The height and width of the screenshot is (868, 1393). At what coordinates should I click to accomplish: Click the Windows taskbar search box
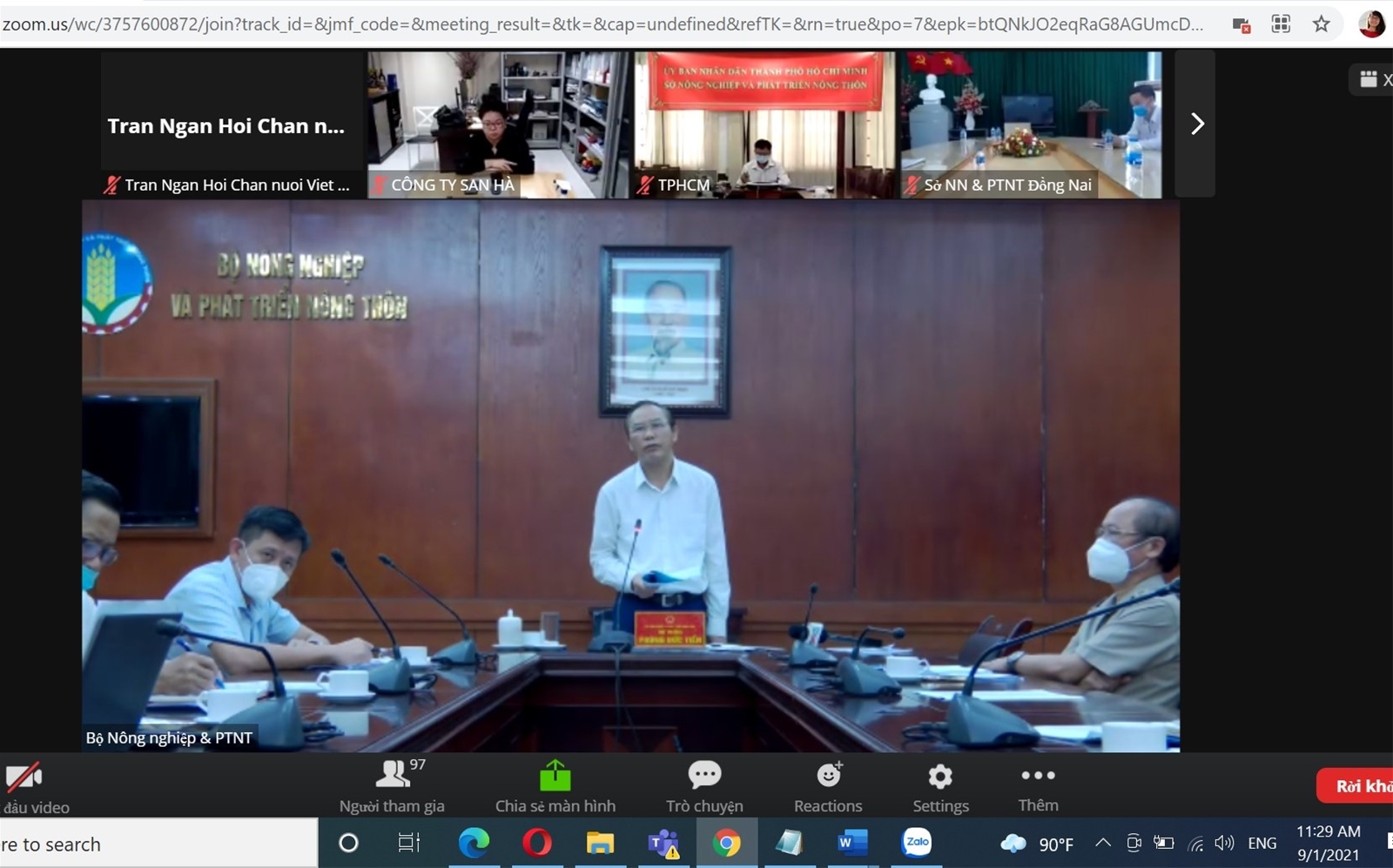(x=157, y=844)
